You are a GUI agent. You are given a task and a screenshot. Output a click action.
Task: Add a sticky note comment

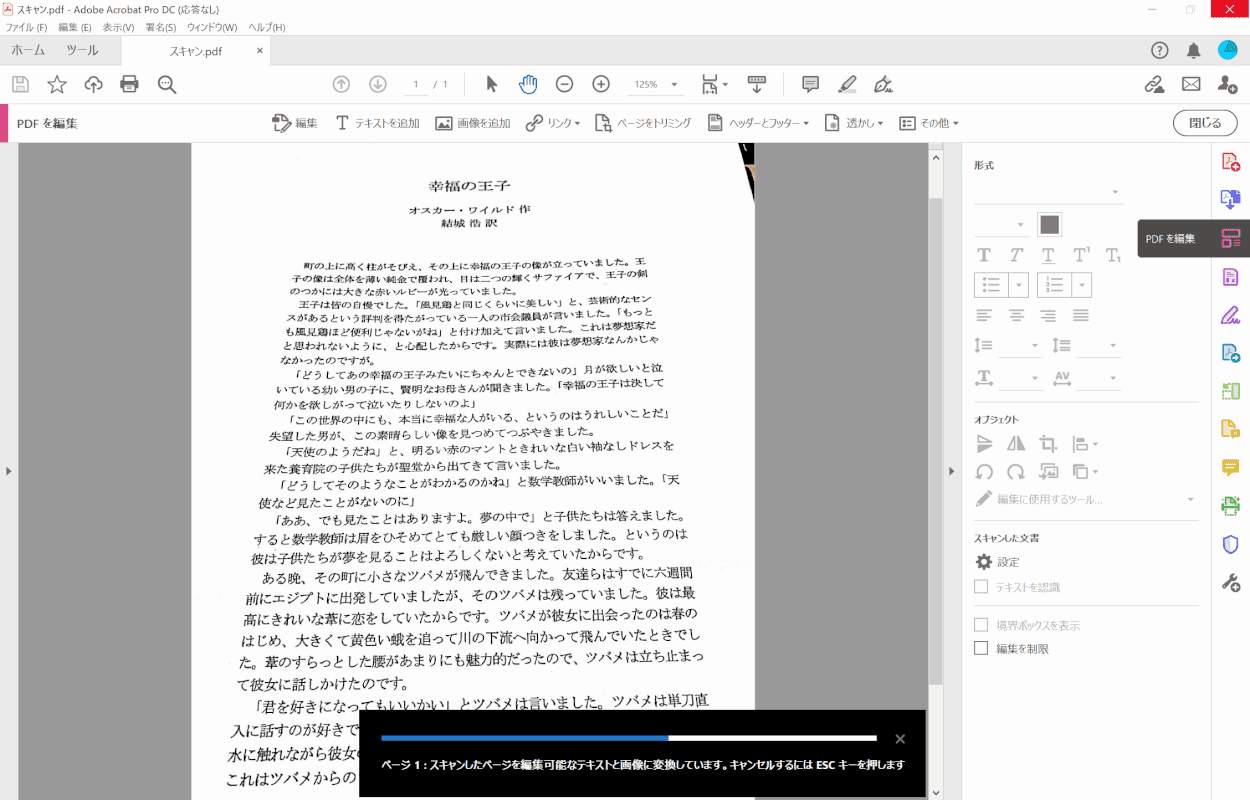coord(811,84)
